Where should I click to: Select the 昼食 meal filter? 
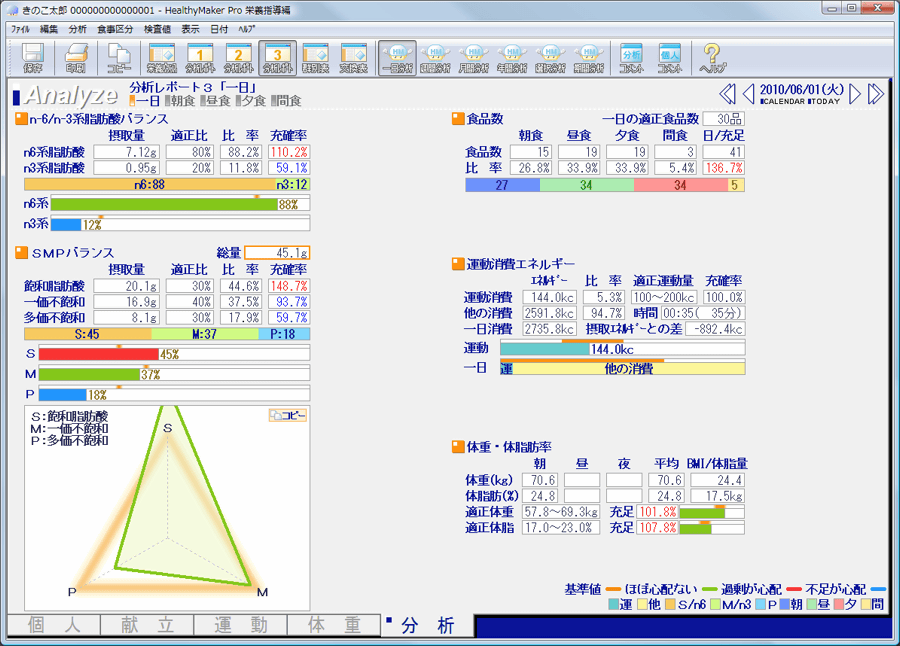[x=216, y=101]
